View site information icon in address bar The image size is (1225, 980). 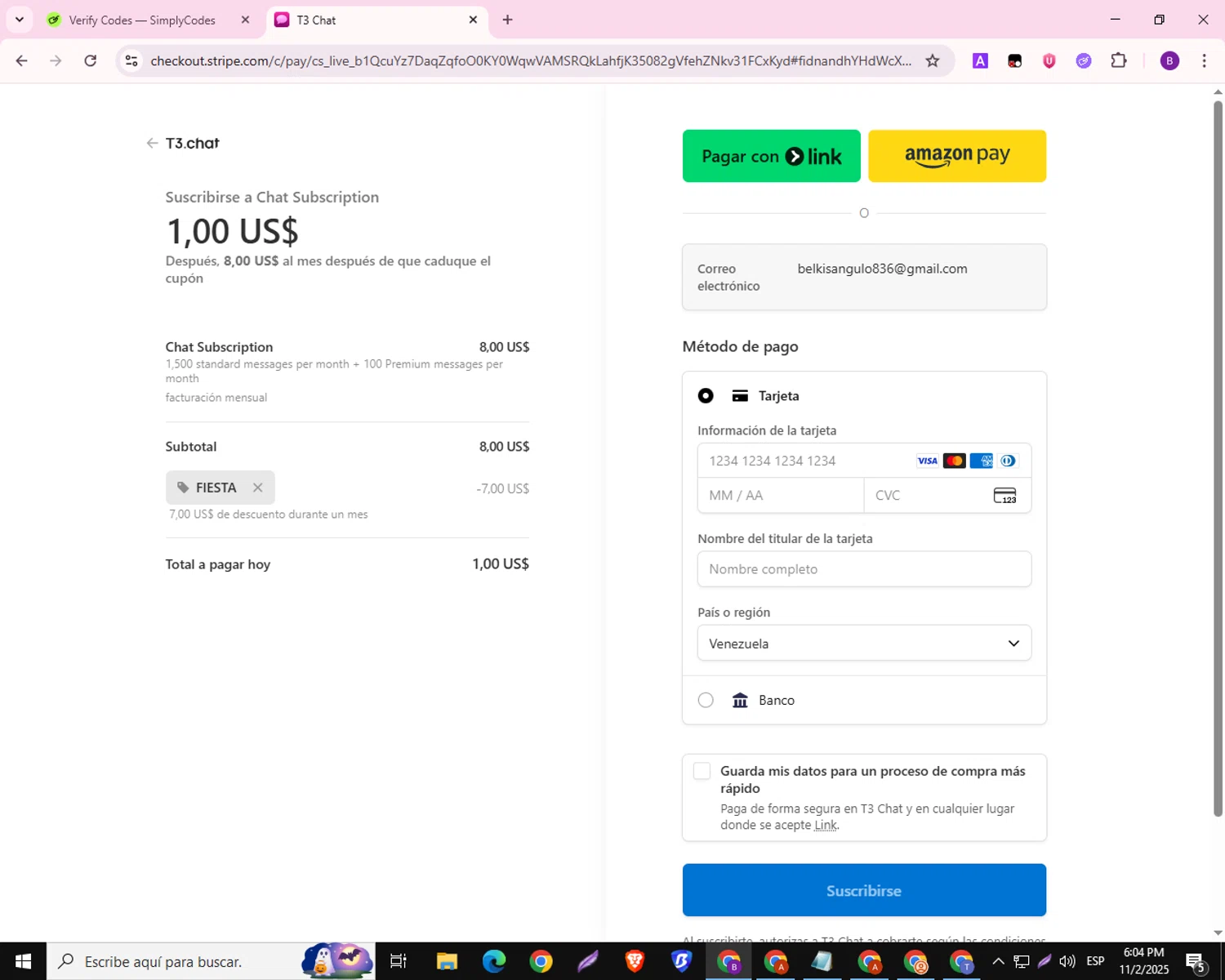pos(131,60)
